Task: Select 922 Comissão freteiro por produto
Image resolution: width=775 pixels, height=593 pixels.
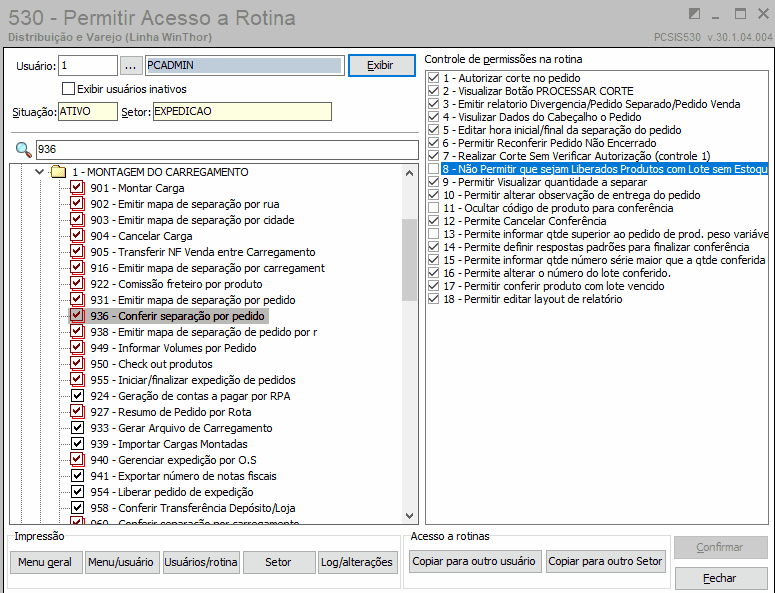Action: click(176, 284)
